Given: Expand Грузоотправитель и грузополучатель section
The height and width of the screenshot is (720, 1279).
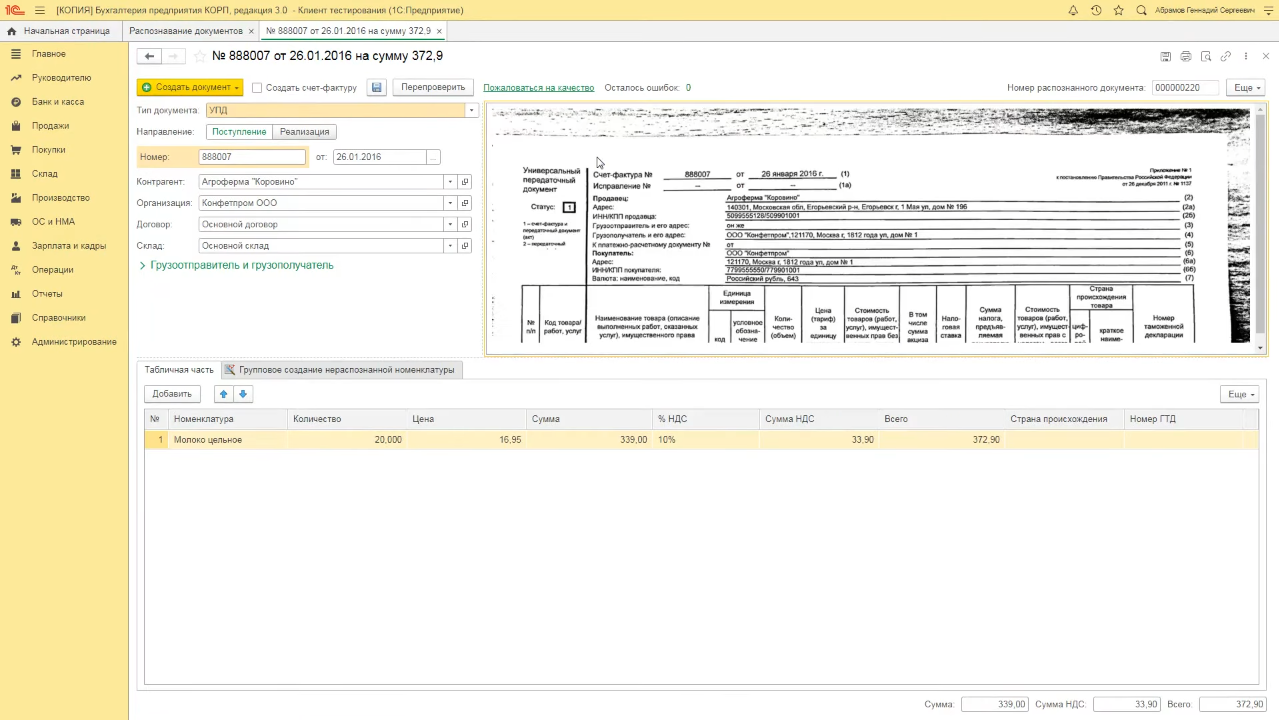Looking at the screenshot, I should (236, 266).
